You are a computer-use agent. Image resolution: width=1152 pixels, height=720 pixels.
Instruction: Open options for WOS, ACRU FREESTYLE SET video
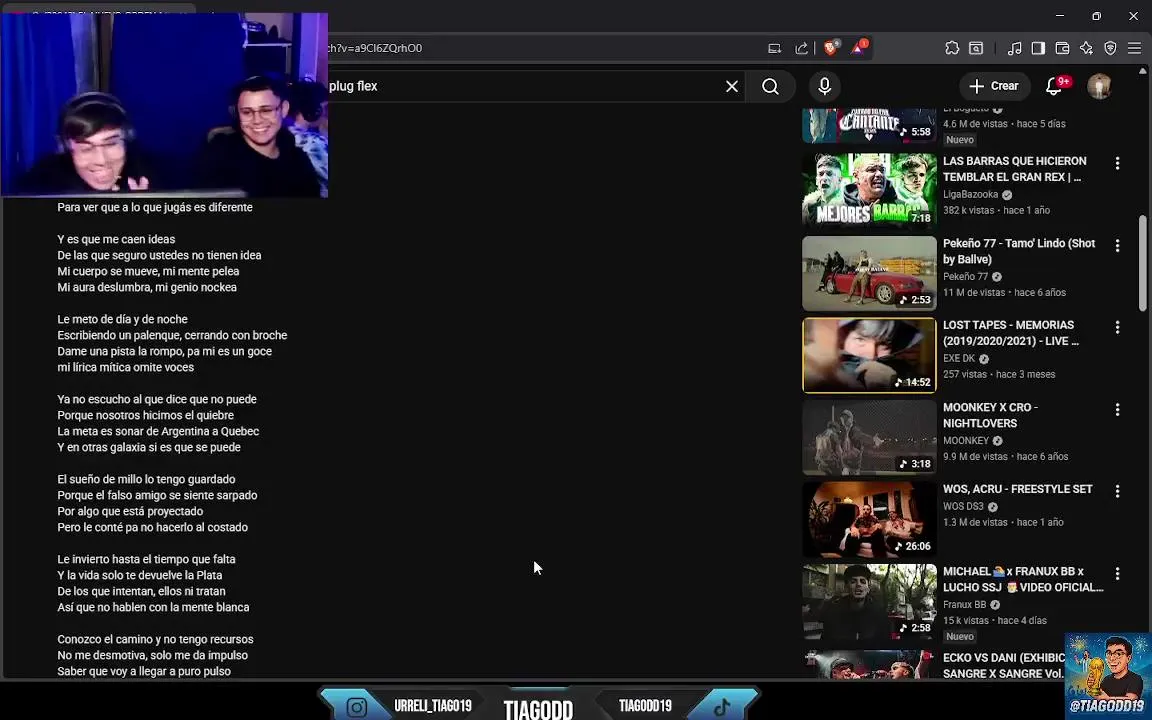click(x=1117, y=491)
